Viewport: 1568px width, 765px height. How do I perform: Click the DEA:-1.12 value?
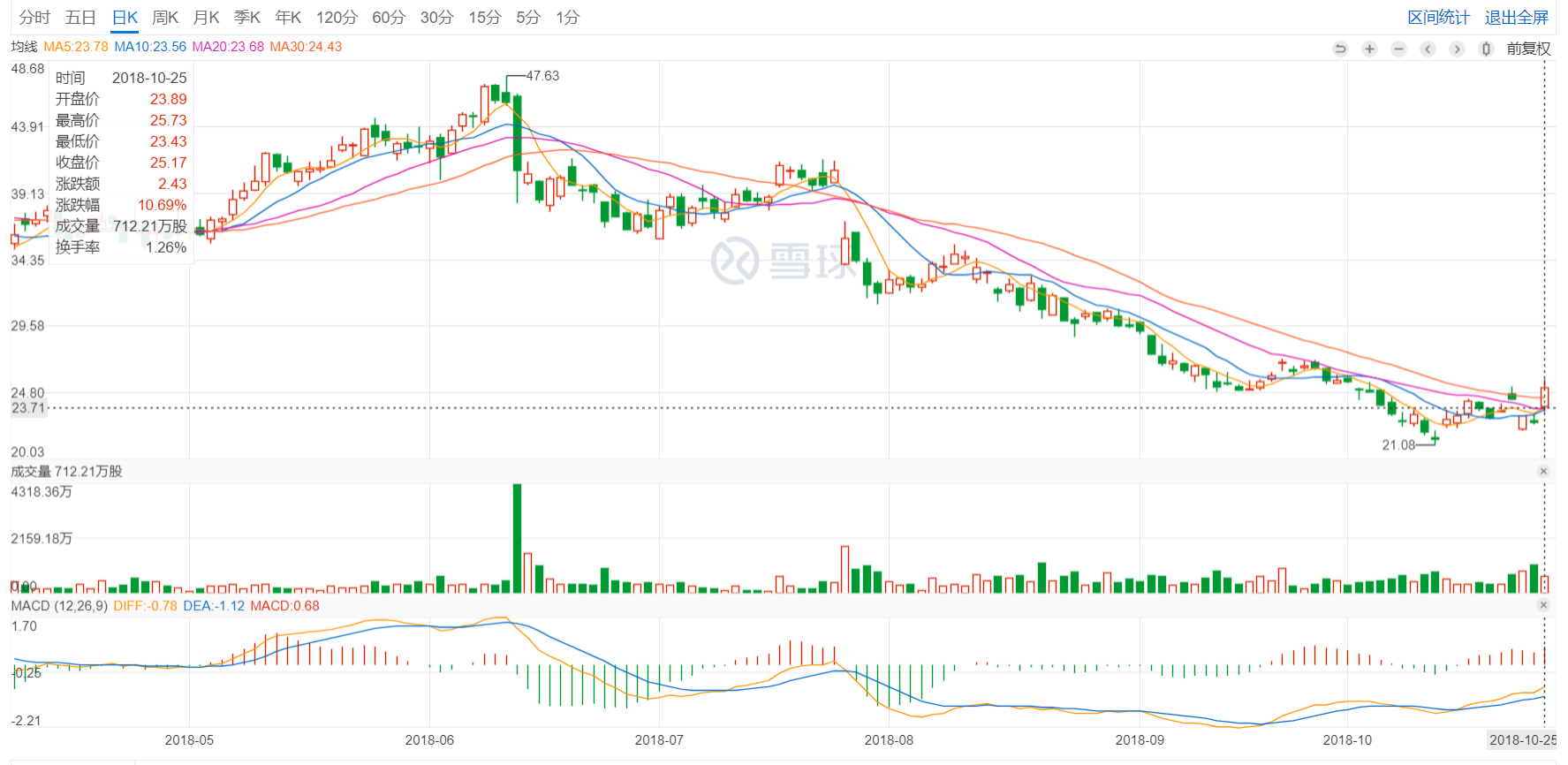[214, 606]
